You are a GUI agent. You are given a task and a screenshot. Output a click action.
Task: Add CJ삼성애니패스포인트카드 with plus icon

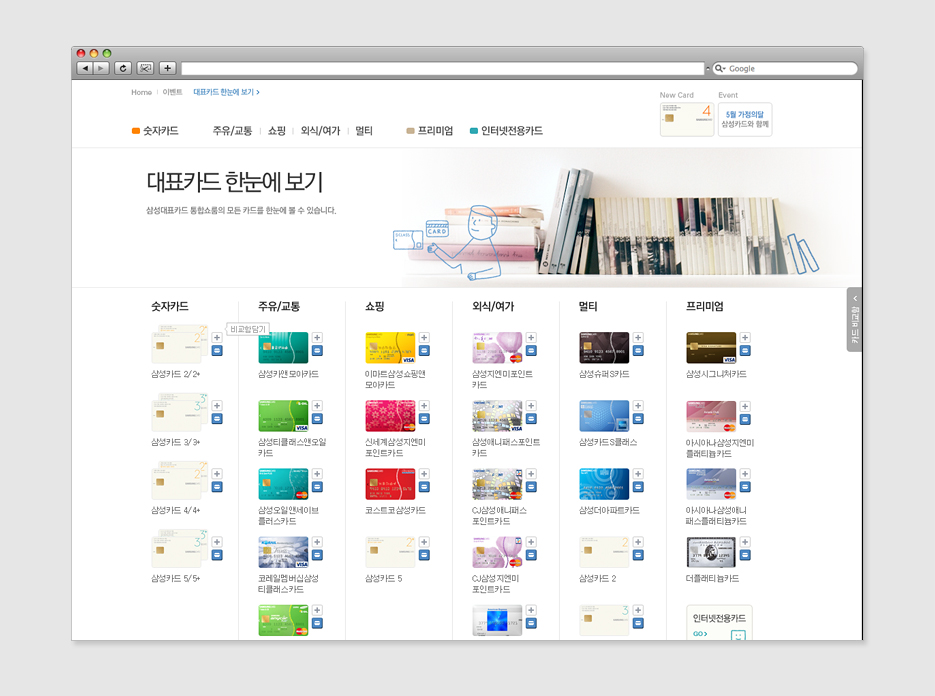pos(531,474)
